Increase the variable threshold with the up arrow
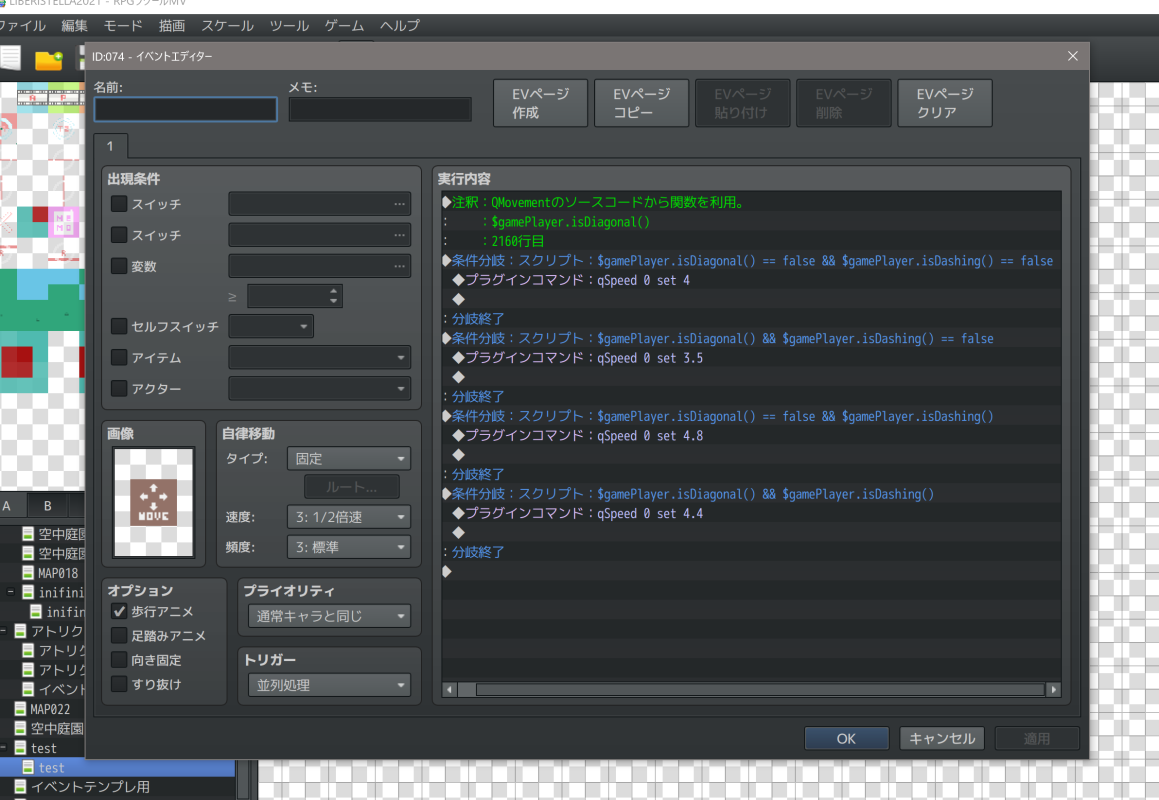Image resolution: width=1159 pixels, height=800 pixels. (333, 291)
